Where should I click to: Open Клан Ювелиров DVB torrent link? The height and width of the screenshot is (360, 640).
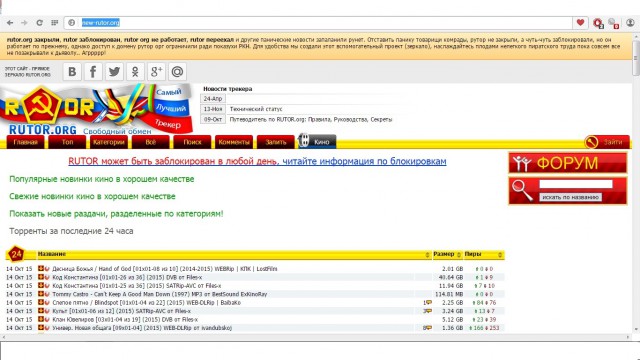point(125,320)
